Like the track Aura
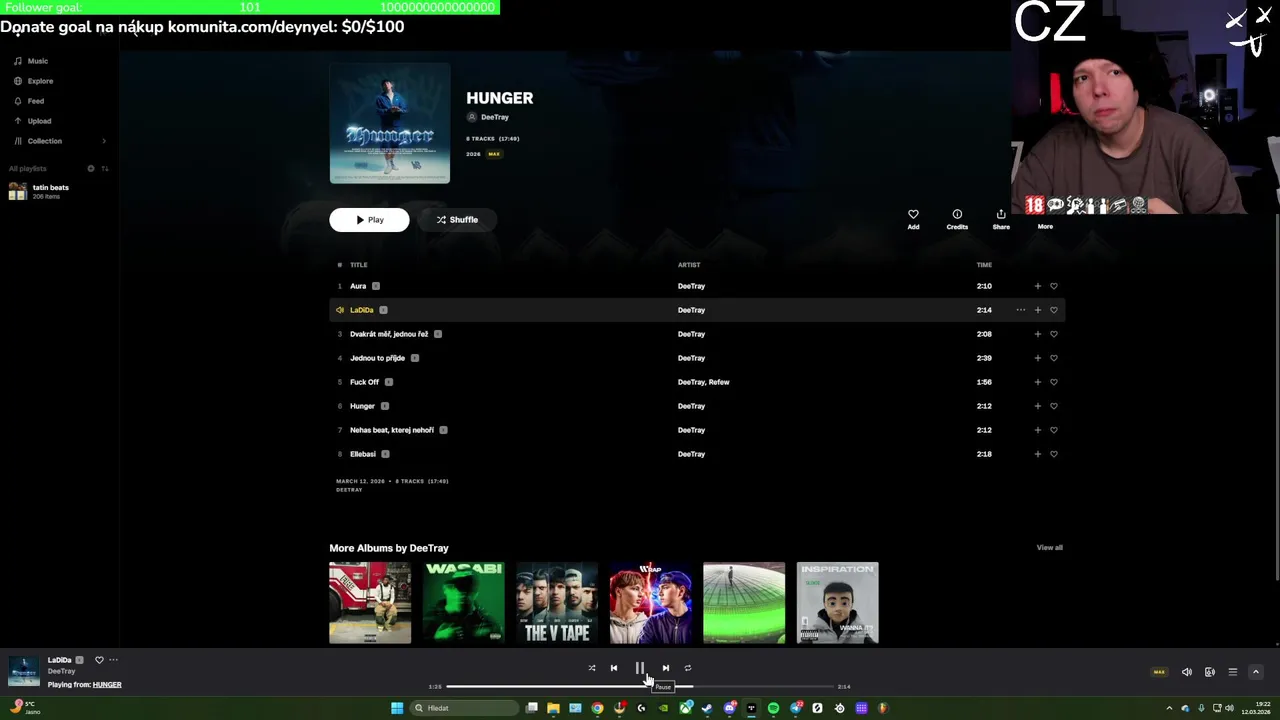 click(1053, 286)
